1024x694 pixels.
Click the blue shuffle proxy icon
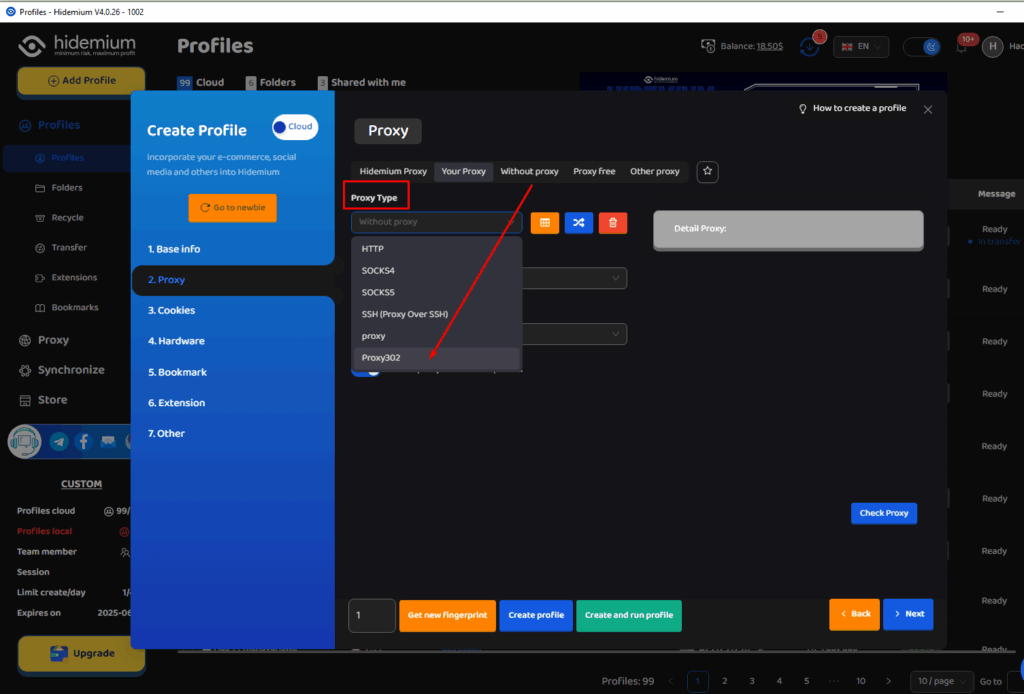click(x=579, y=223)
